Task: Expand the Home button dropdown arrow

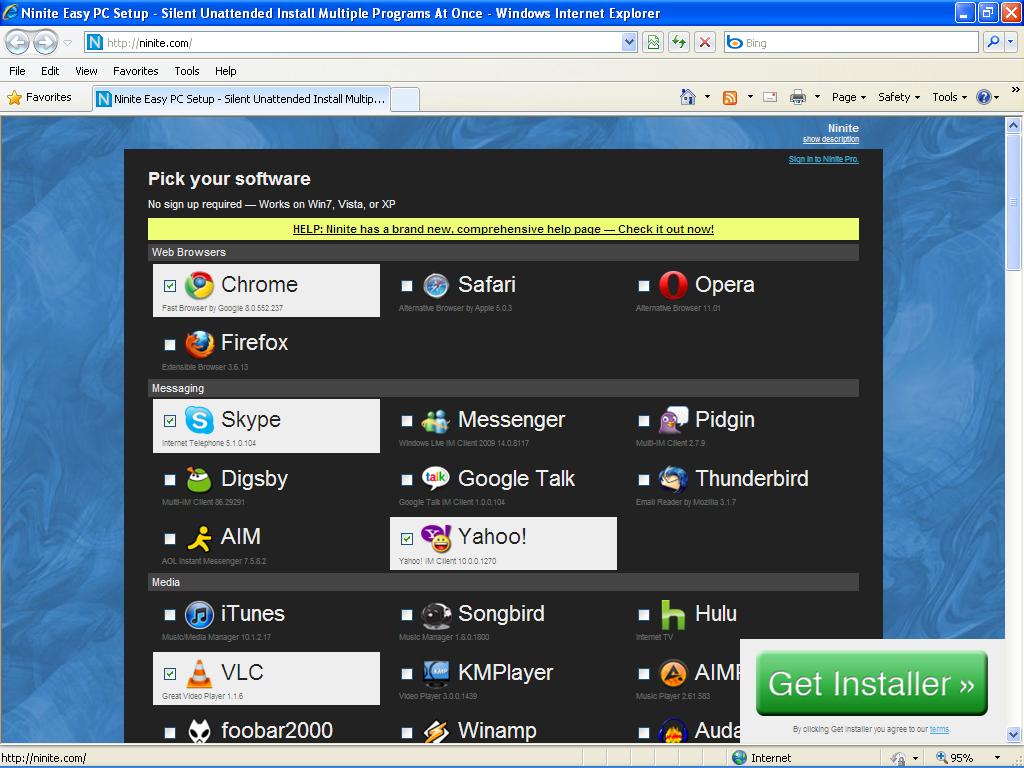Action: [707, 97]
